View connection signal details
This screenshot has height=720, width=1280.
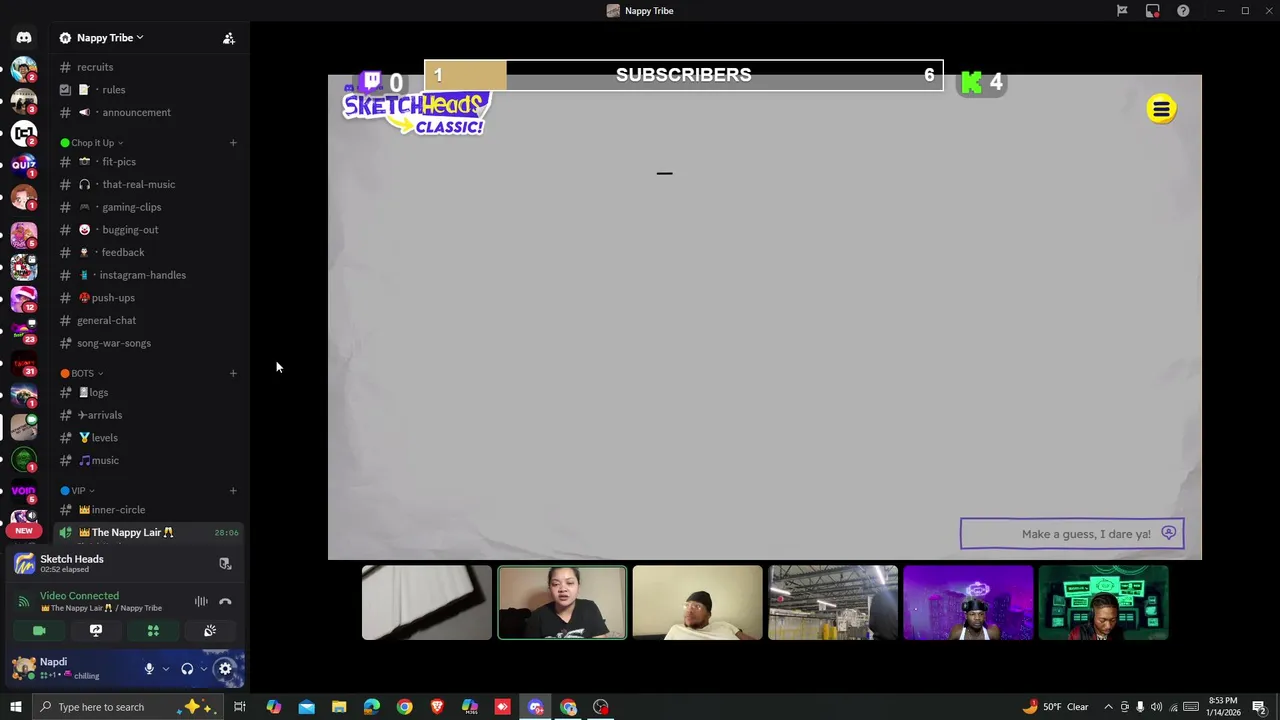tap(24, 602)
